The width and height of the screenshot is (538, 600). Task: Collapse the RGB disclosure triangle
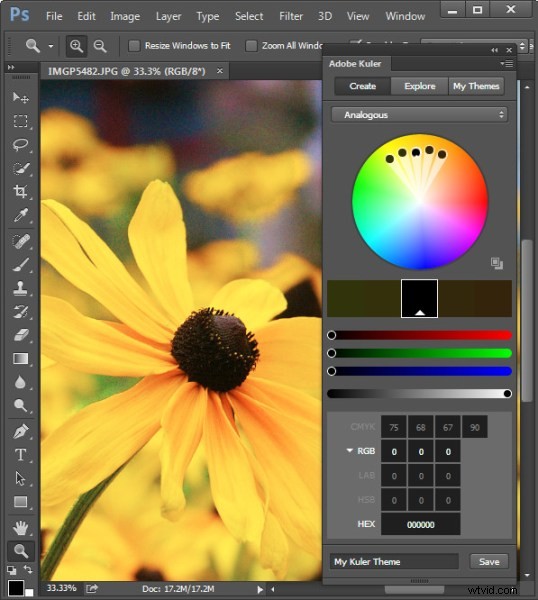(x=349, y=451)
